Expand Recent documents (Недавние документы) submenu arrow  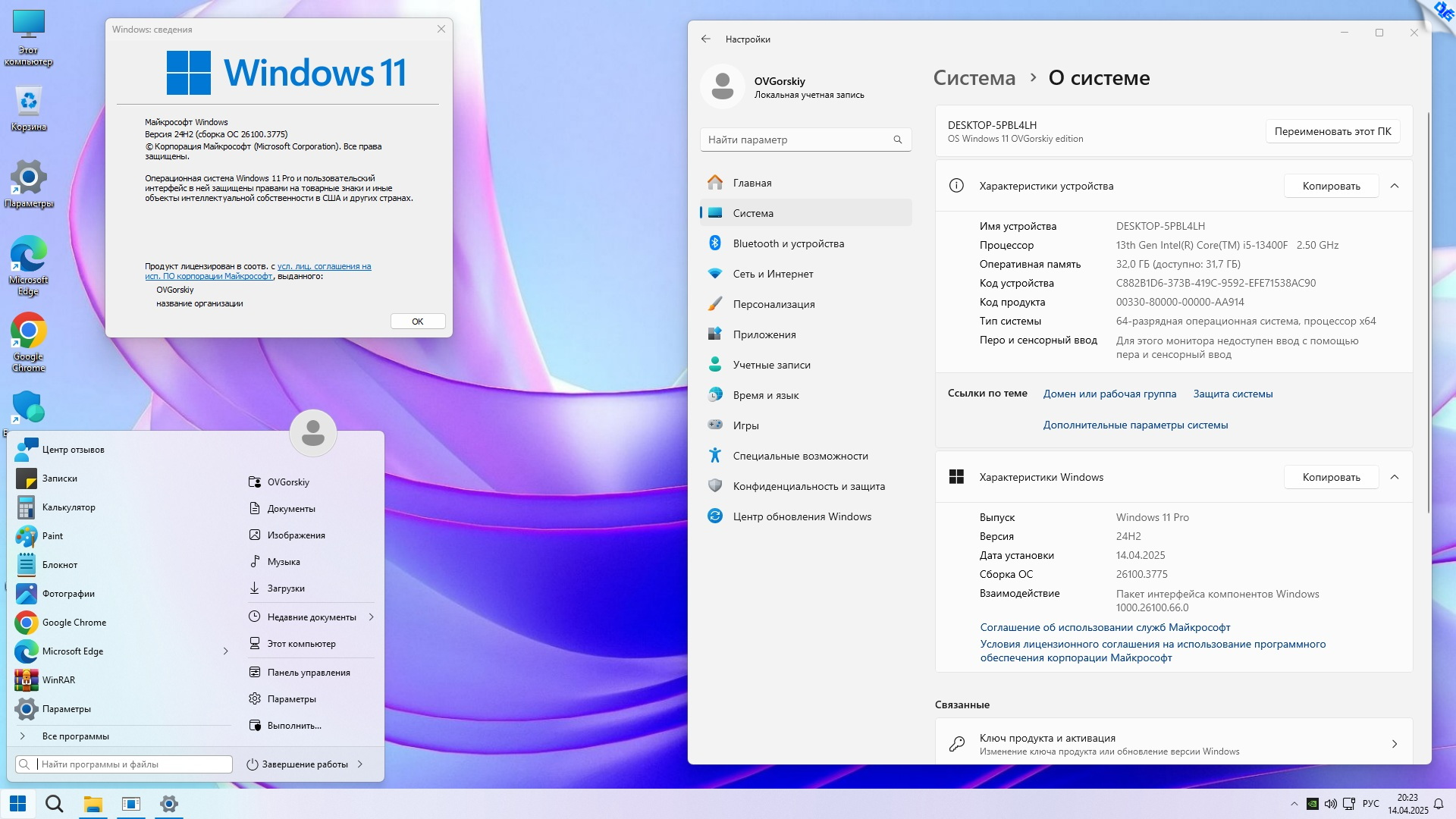click(x=371, y=617)
